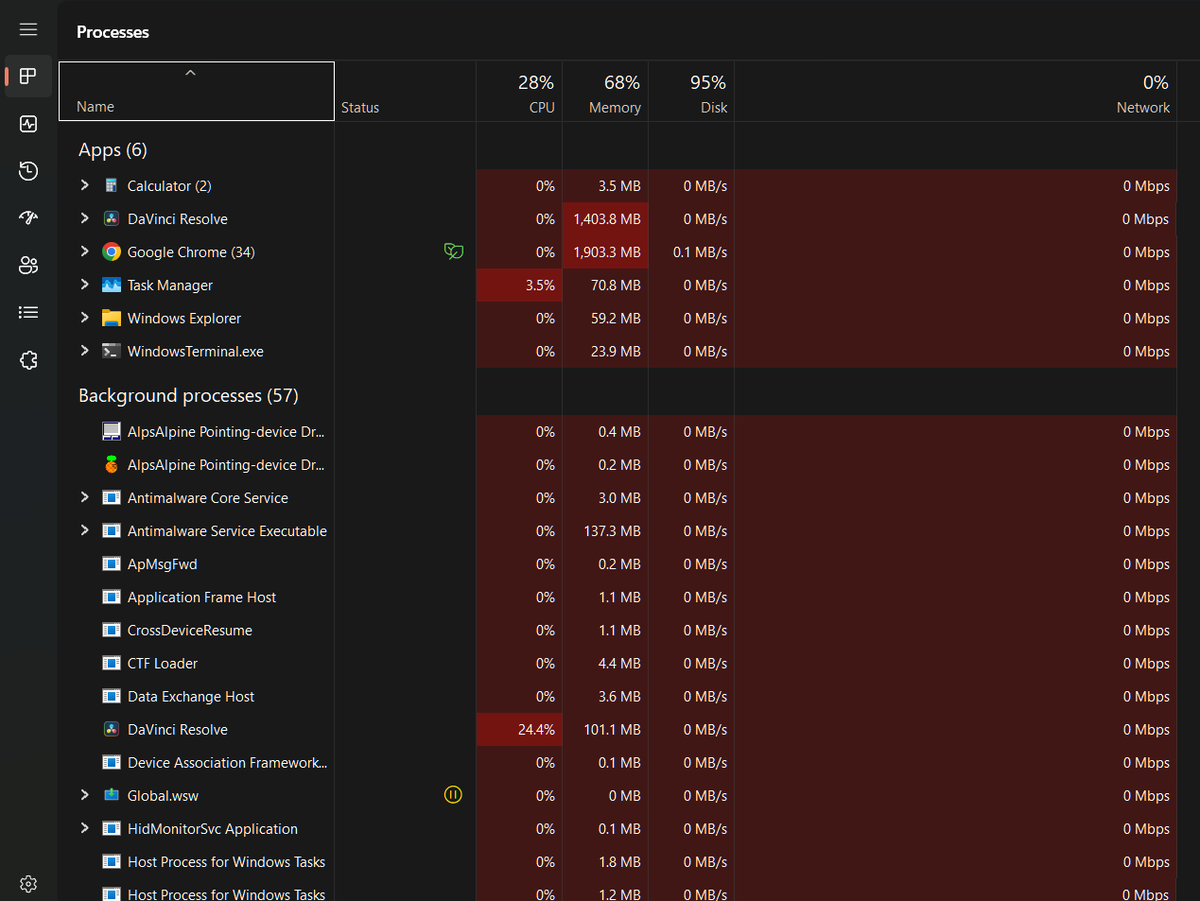
Task: Click the 1,403.8 MB memory cell
Action: (605, 219)
